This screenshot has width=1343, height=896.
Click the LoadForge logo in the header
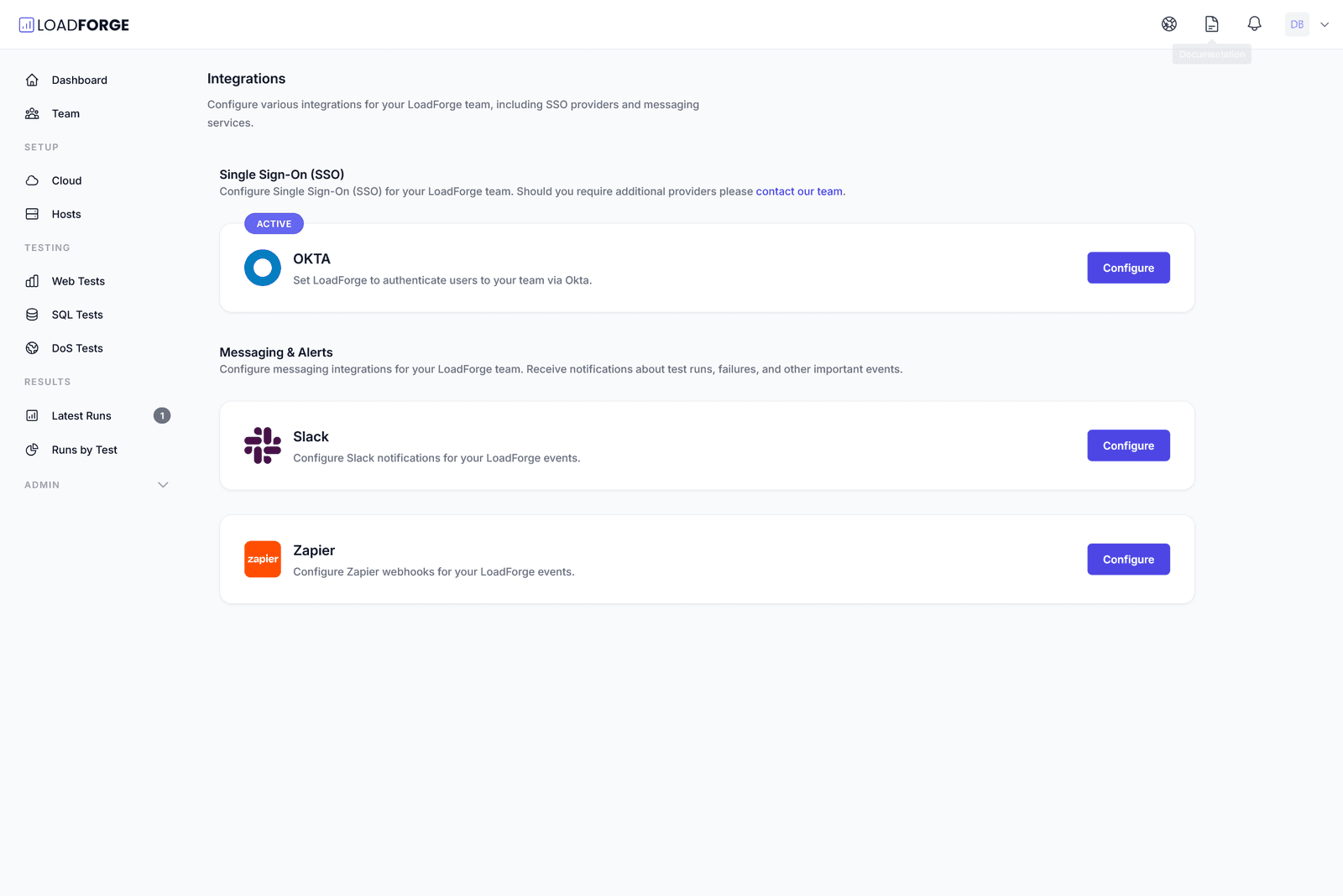[76, 23]
